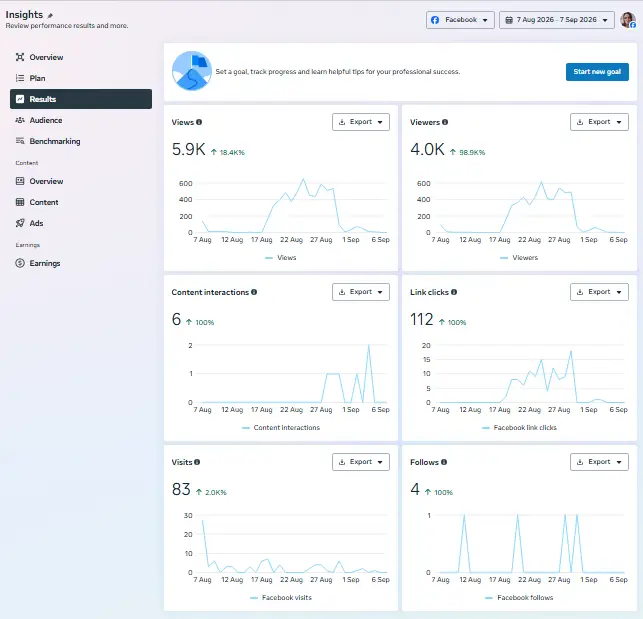Toggle the Facebook visits legend
Viewport: 643px width, 619px height.
(281, 598)
